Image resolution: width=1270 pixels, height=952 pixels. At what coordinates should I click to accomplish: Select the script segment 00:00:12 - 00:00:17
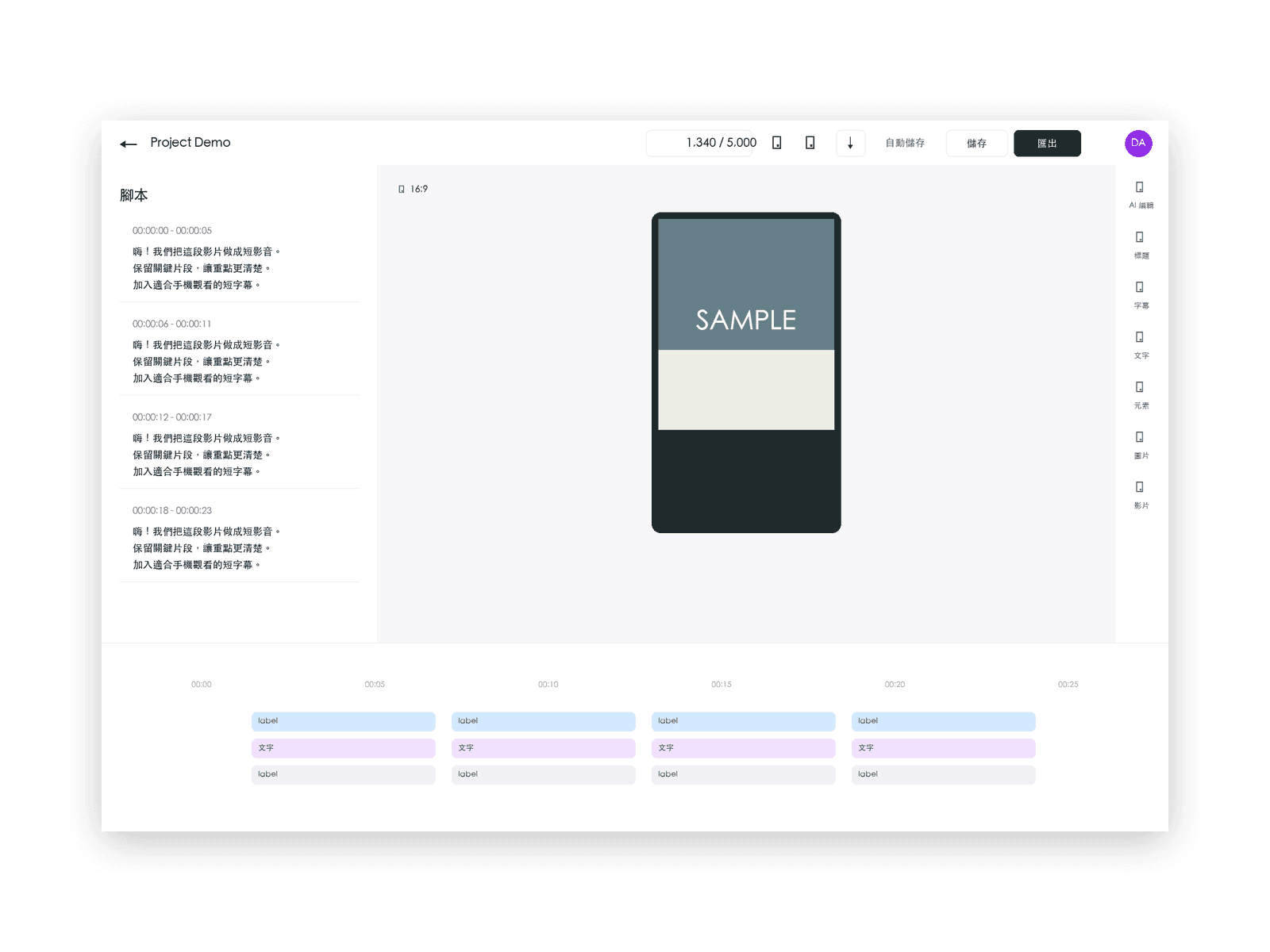tap(240, 444)
